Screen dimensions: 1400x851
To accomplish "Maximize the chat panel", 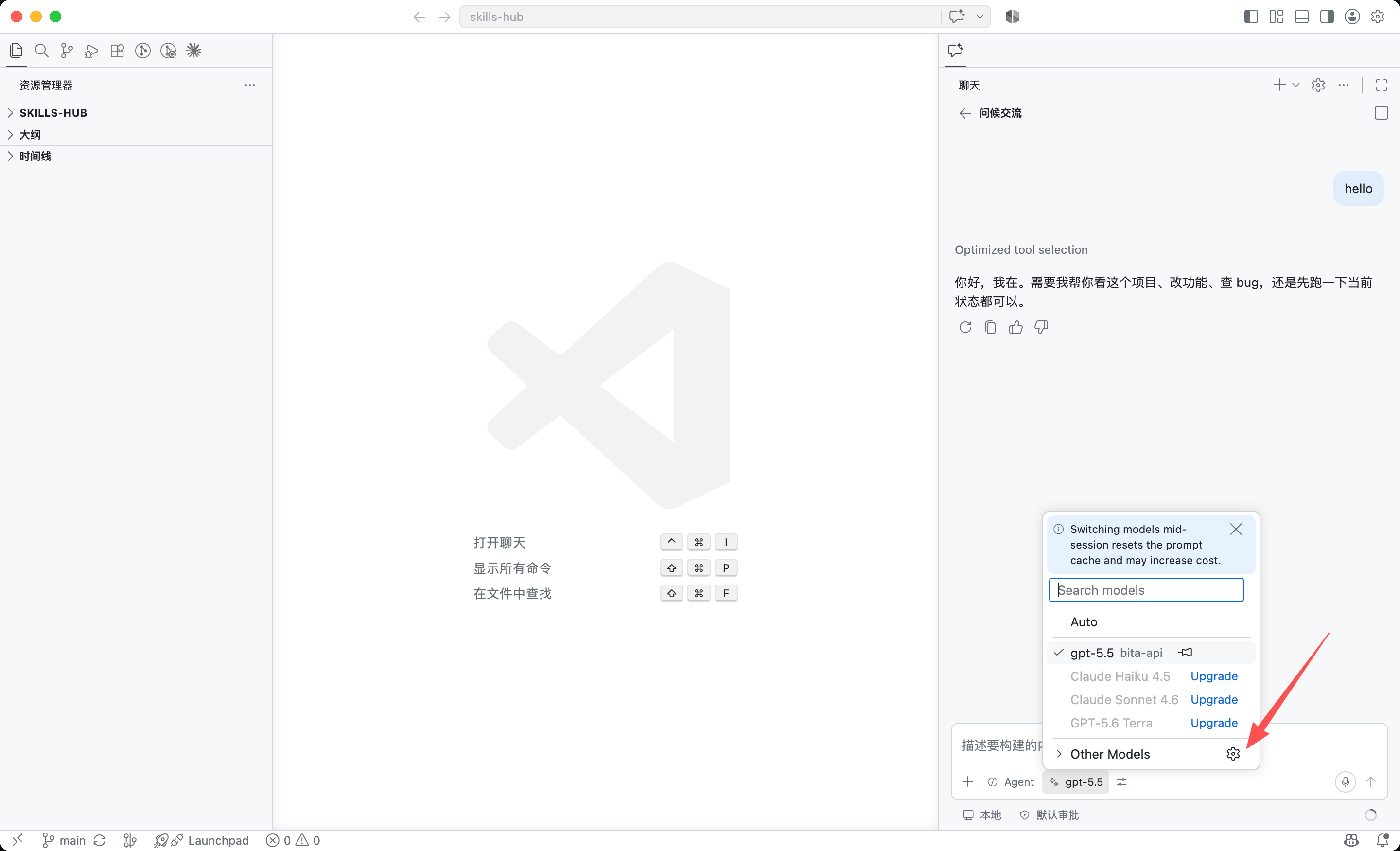I will point(1381,85).
